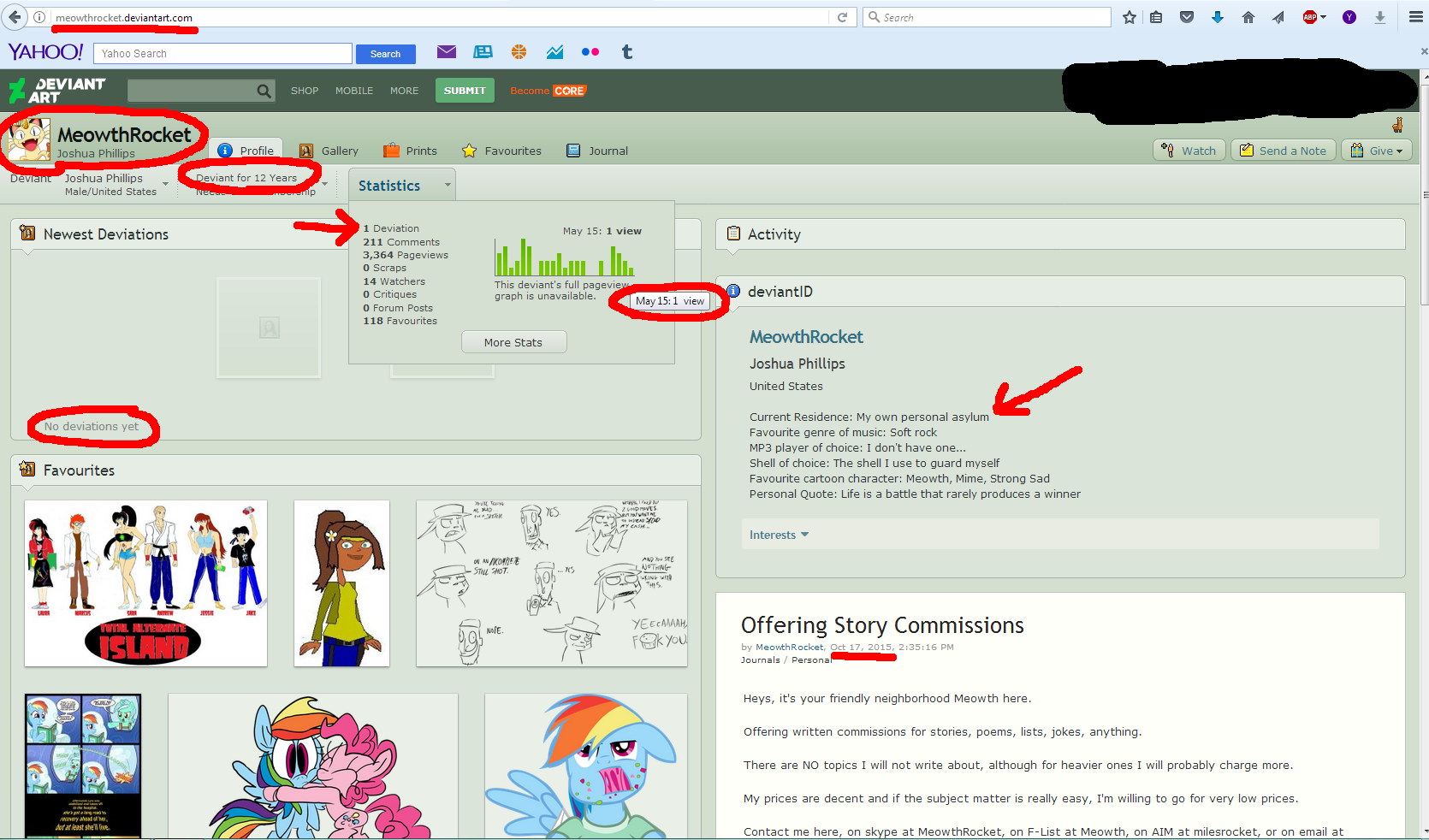Screen dimensions: 1429x840
Task: Click the DeviantArt search magnifier icon
Action: click(x=264, y=91)
